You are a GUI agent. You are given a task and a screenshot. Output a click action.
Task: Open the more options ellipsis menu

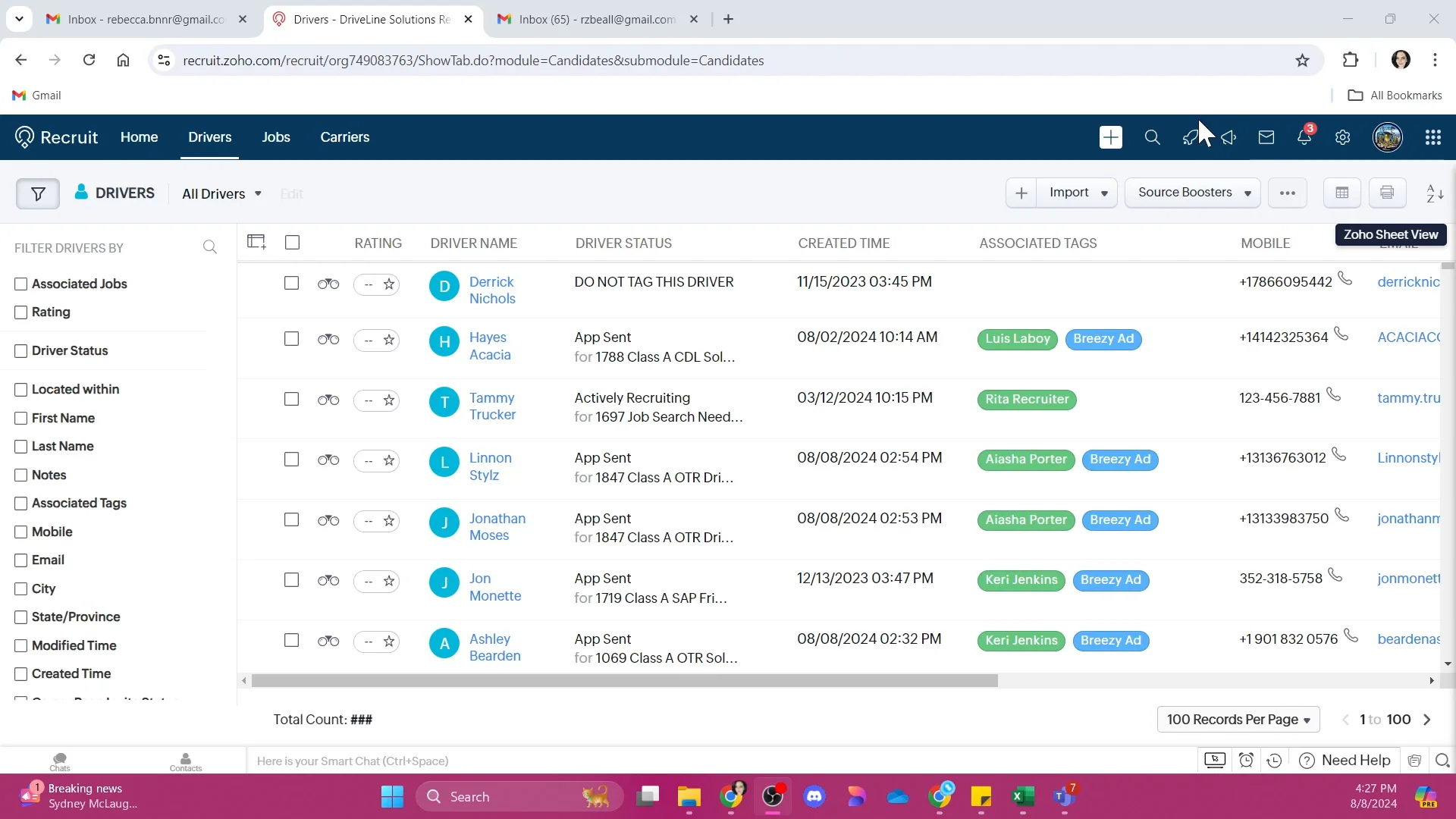[x=1287, y=193]
